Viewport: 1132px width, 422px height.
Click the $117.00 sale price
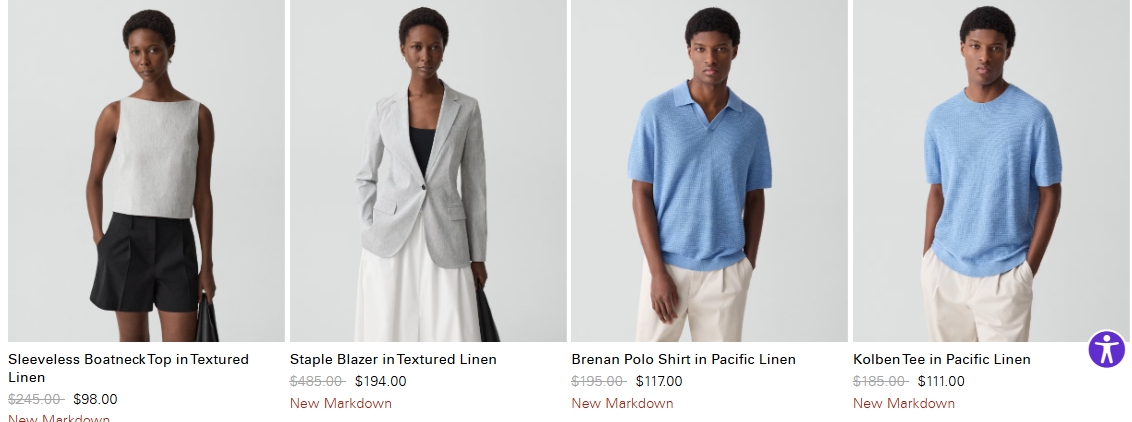(659, 381)
